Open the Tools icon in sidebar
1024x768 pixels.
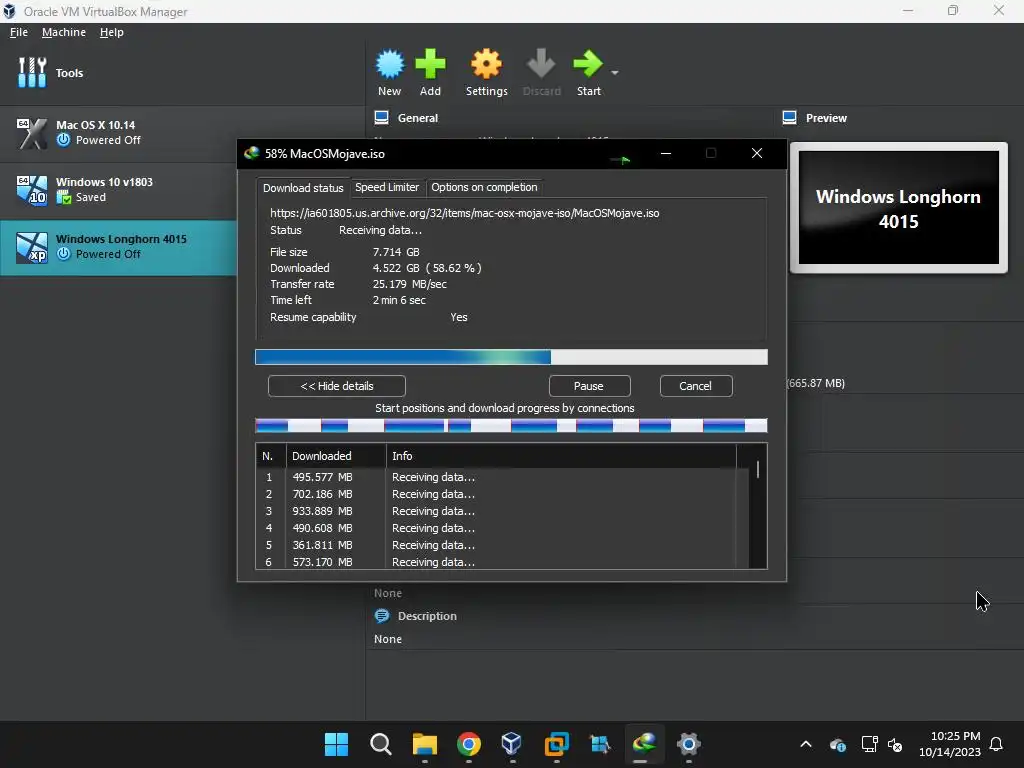pyautogui.click(x=32, y=72)
